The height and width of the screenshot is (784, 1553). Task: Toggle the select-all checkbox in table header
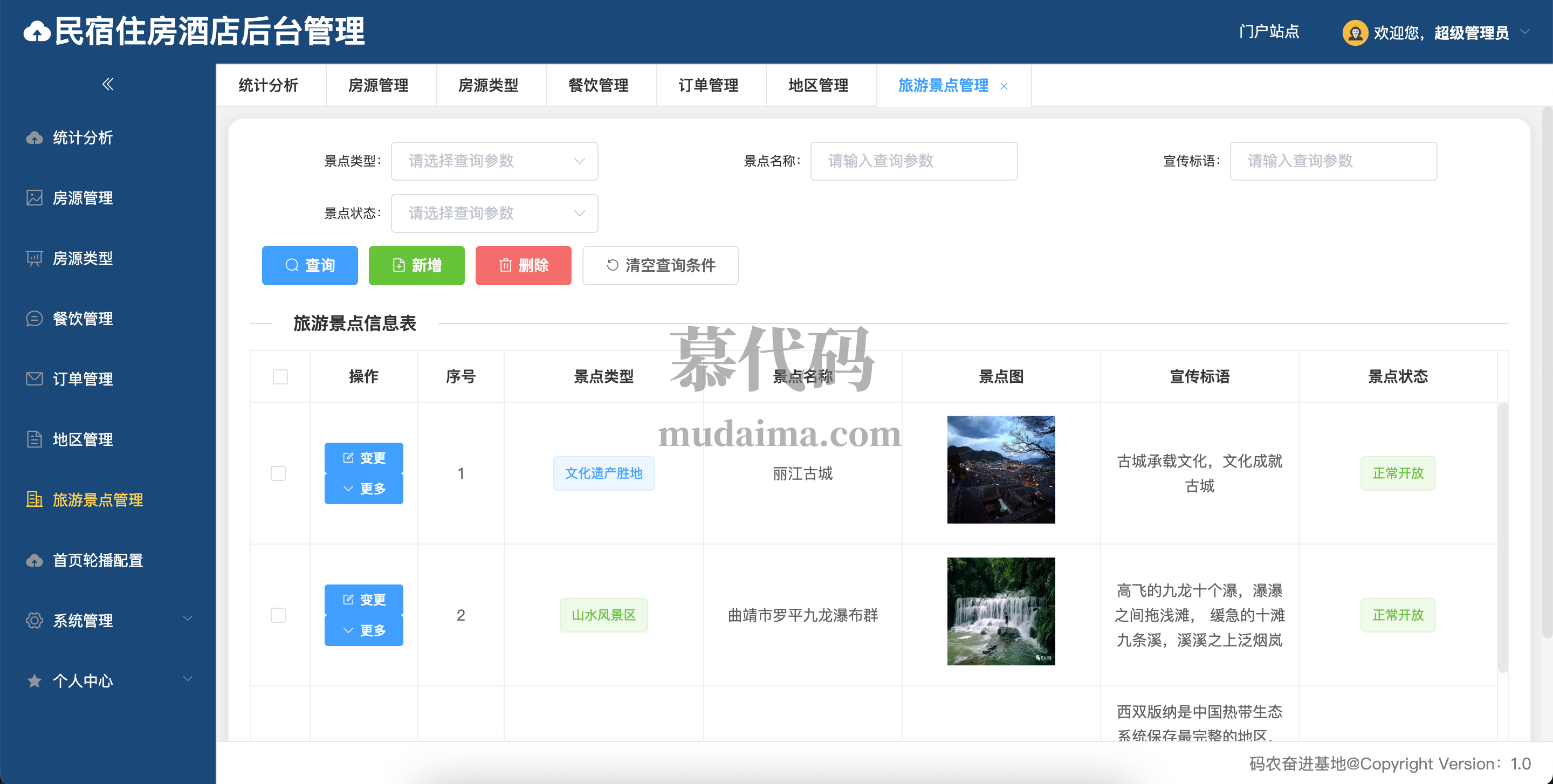pos(280,377)
